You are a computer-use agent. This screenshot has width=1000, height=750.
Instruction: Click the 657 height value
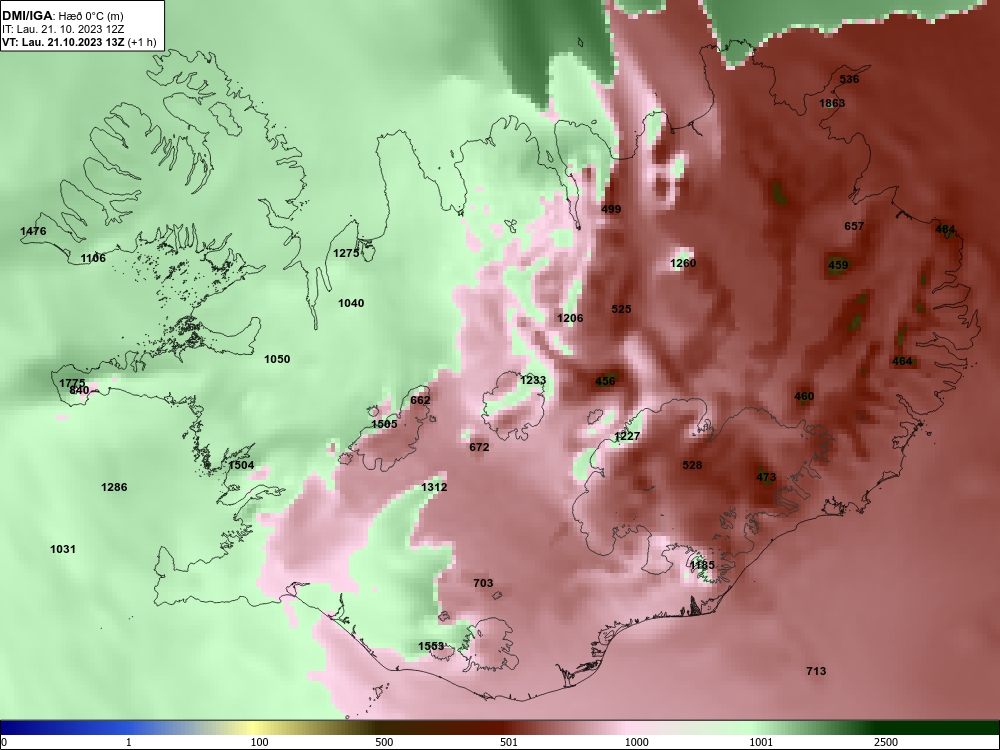[x=854, y=226]
